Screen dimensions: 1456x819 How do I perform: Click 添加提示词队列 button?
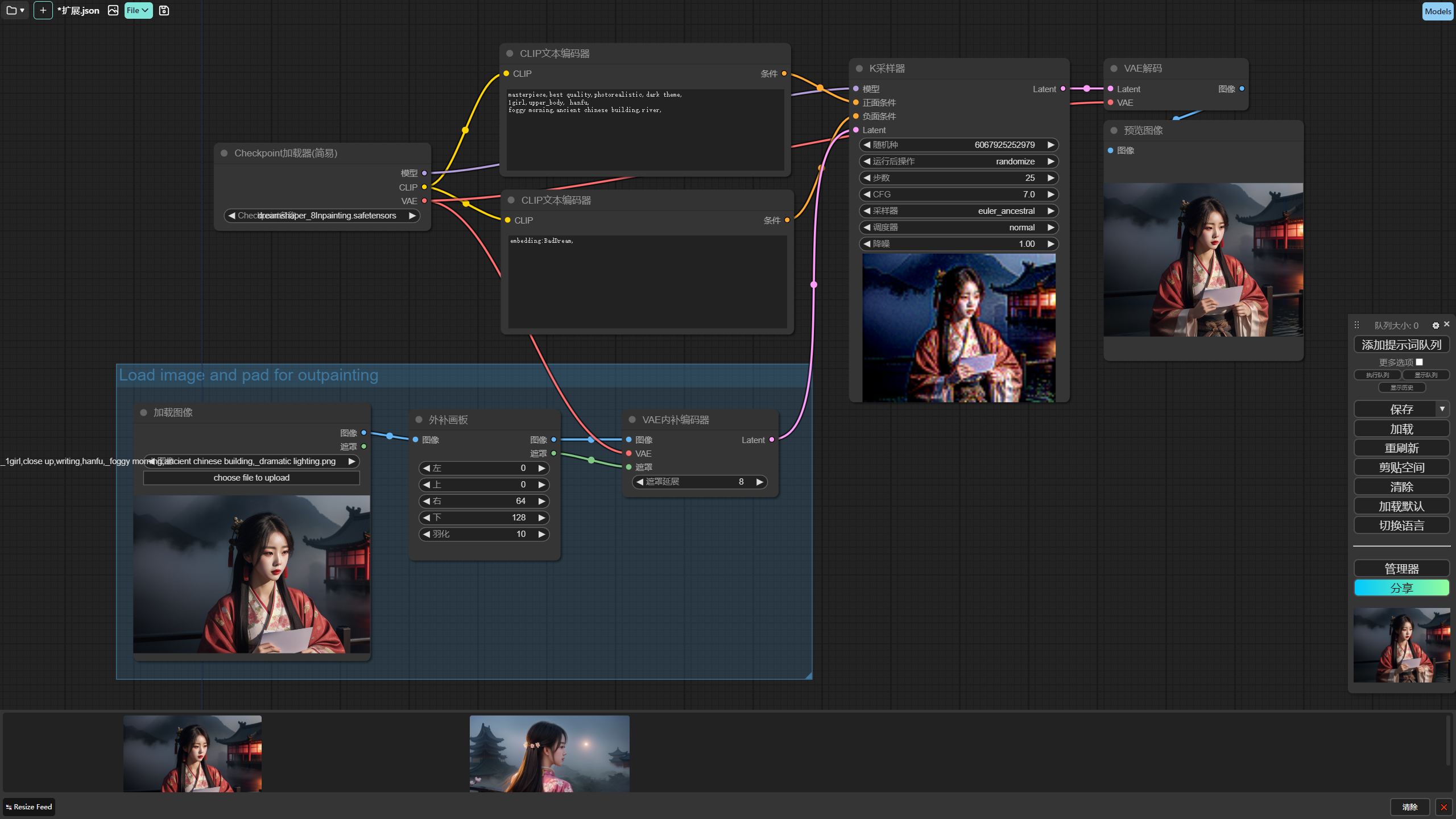(x=1401, y=345)
